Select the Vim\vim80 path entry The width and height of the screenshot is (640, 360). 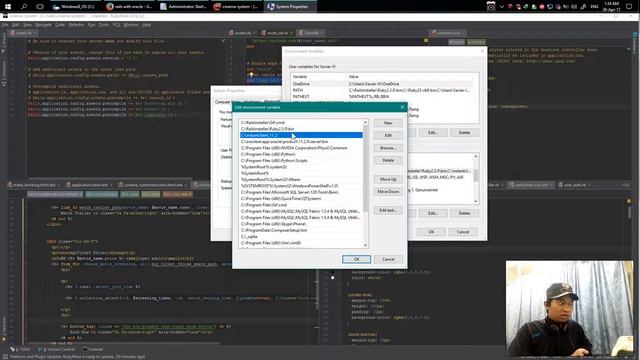[x=301, y=243]
